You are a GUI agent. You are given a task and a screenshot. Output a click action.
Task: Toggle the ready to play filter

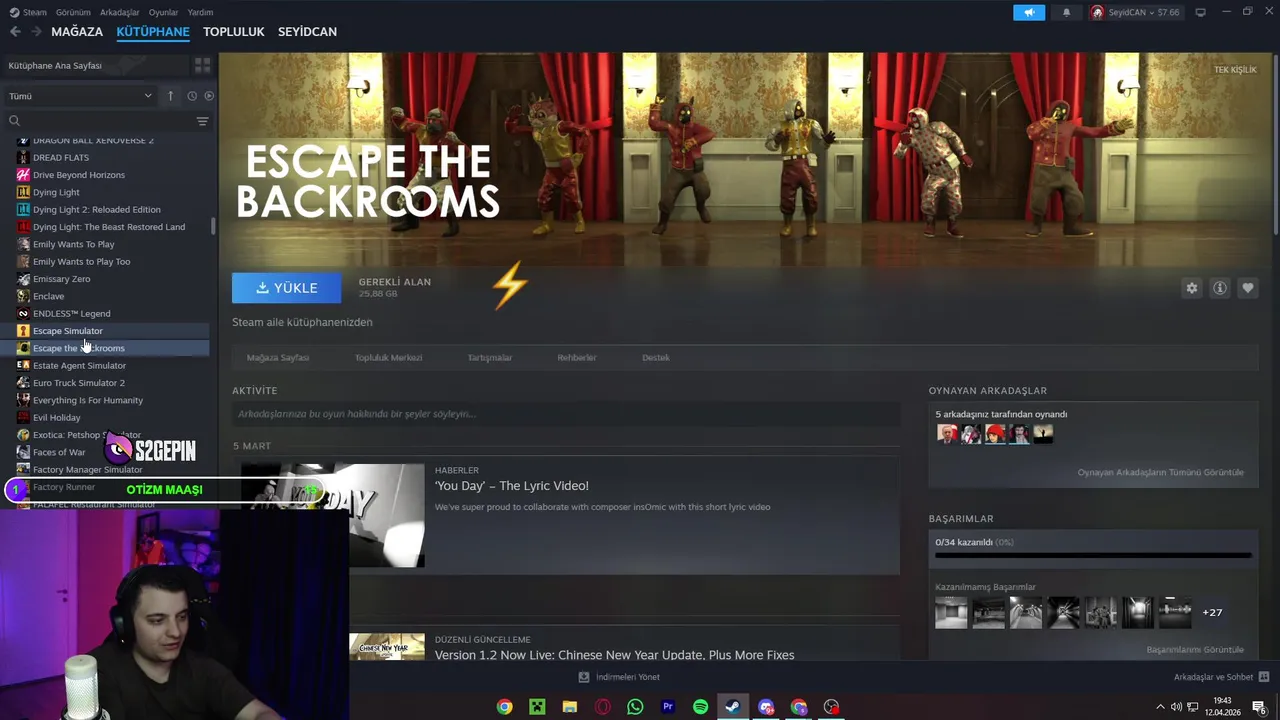coord(209,96)
